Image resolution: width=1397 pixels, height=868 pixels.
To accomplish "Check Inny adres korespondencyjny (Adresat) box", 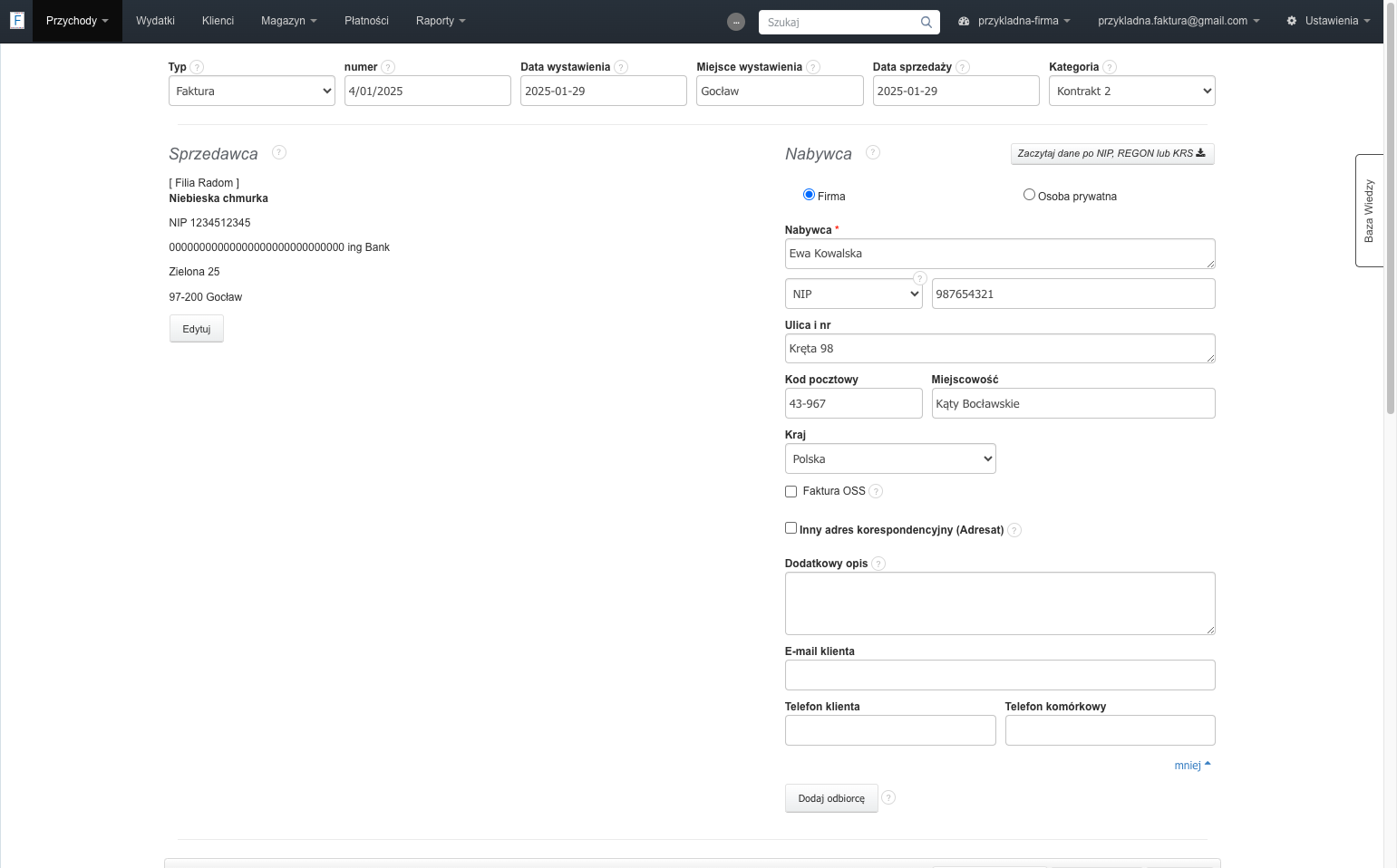I will [x=791, y=528].
